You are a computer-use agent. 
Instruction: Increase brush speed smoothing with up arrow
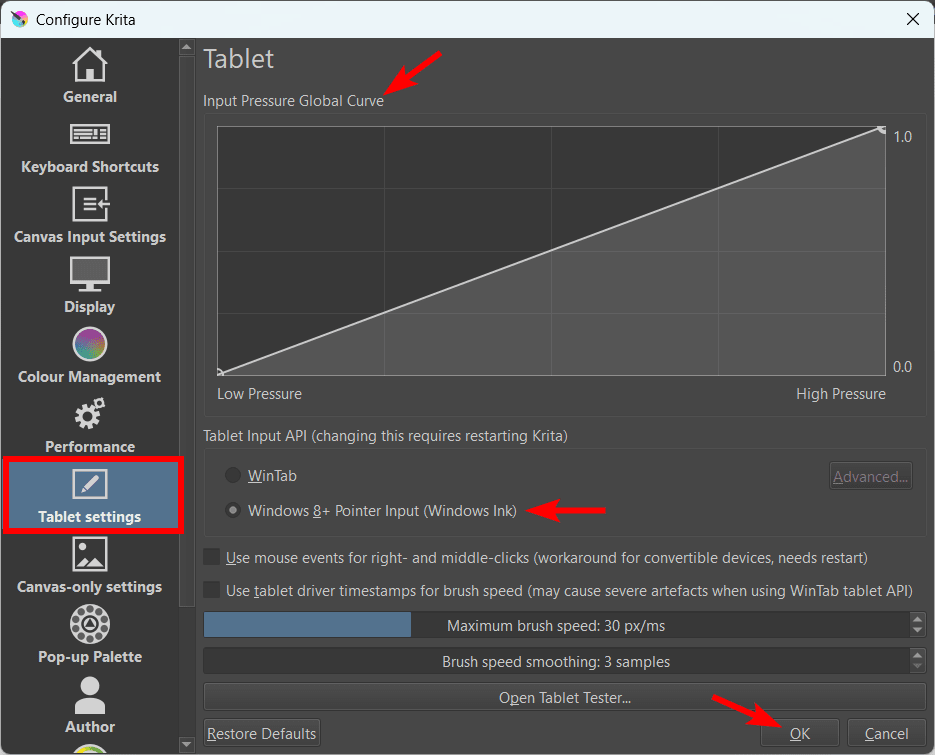[x=917, y=655]
